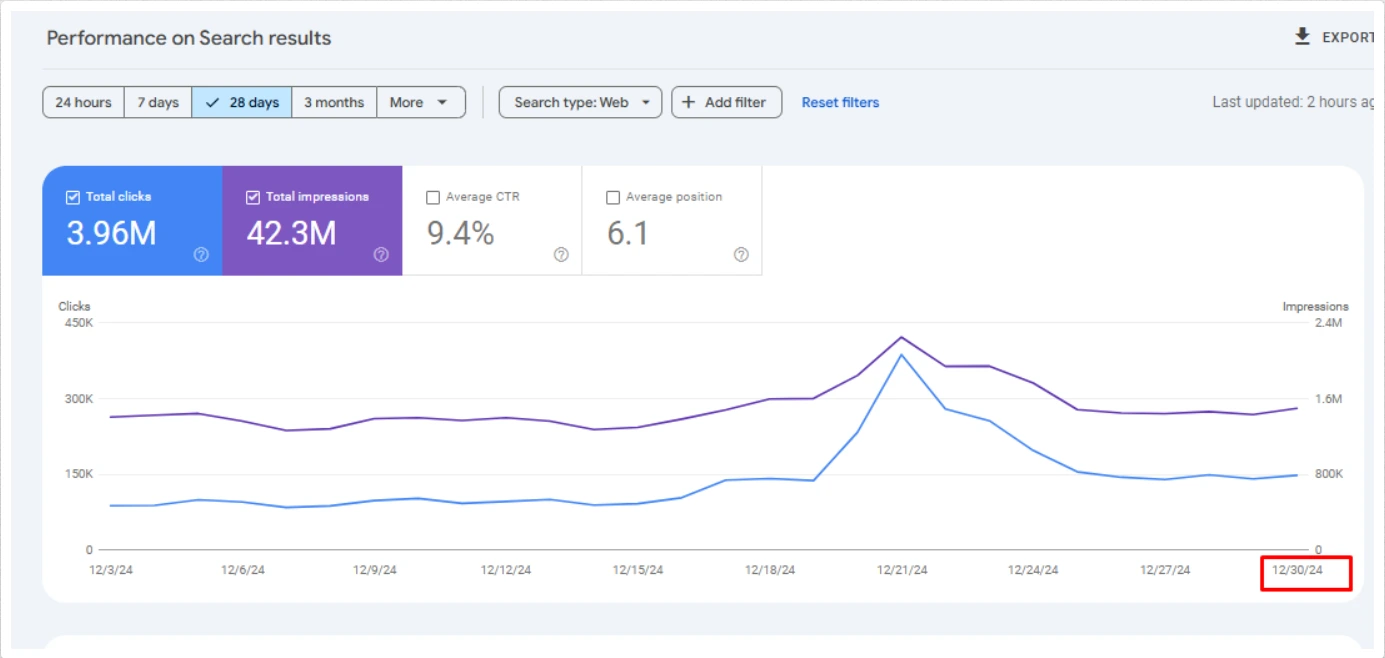Click the plus icon on Add filter

[x=689, y=102]
